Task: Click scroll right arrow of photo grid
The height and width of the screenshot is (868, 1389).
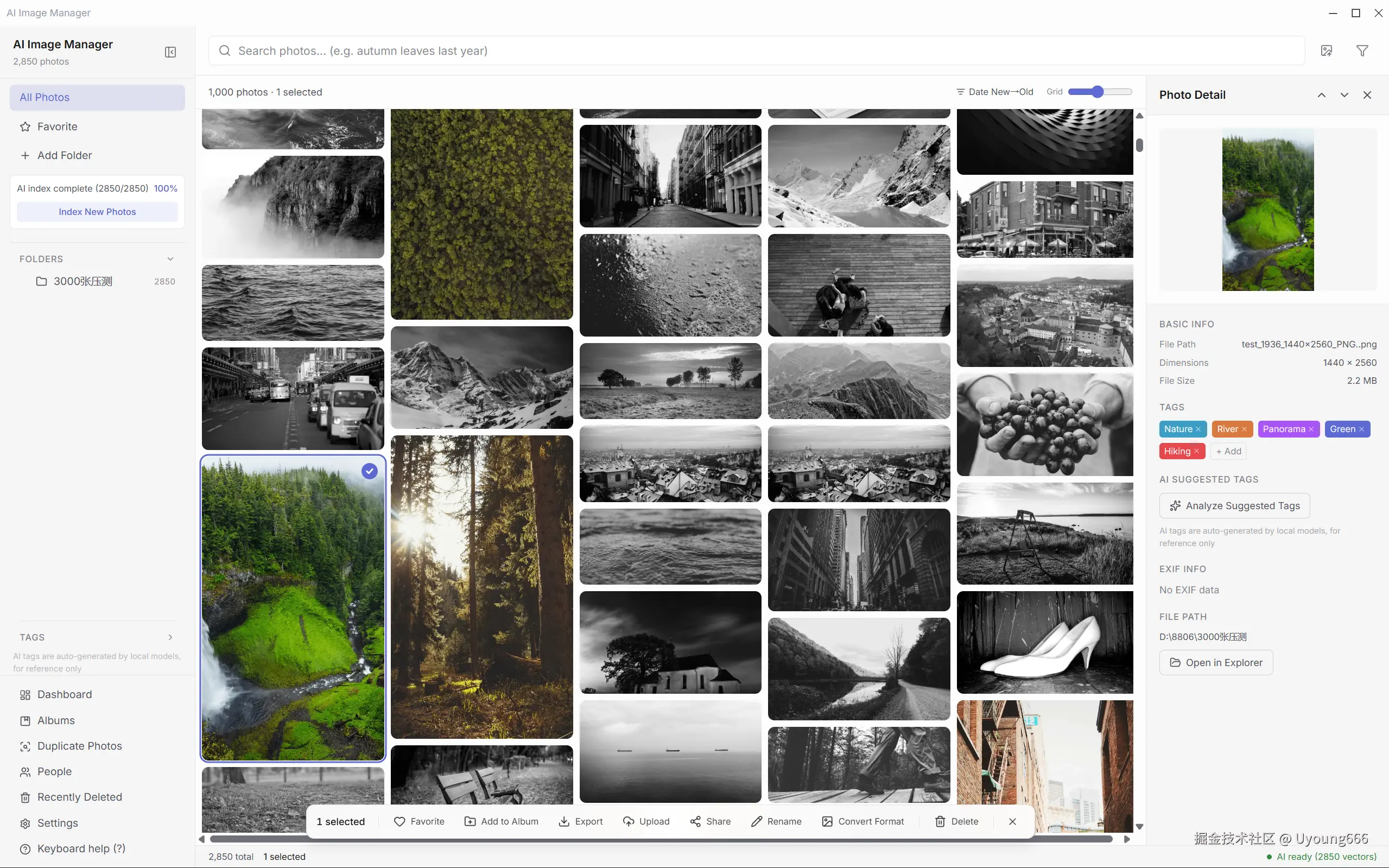Action: [1127, 839]
